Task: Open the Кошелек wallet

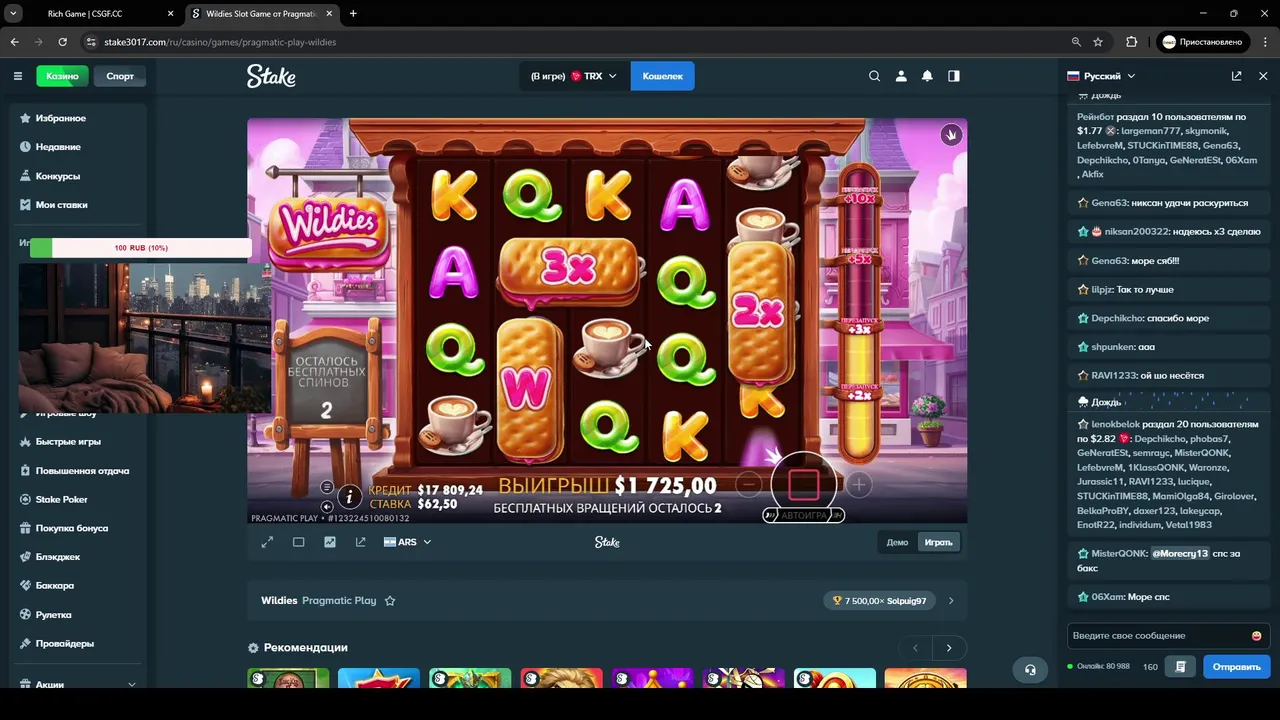Action: pyautogui.click(x=662, y=76)
